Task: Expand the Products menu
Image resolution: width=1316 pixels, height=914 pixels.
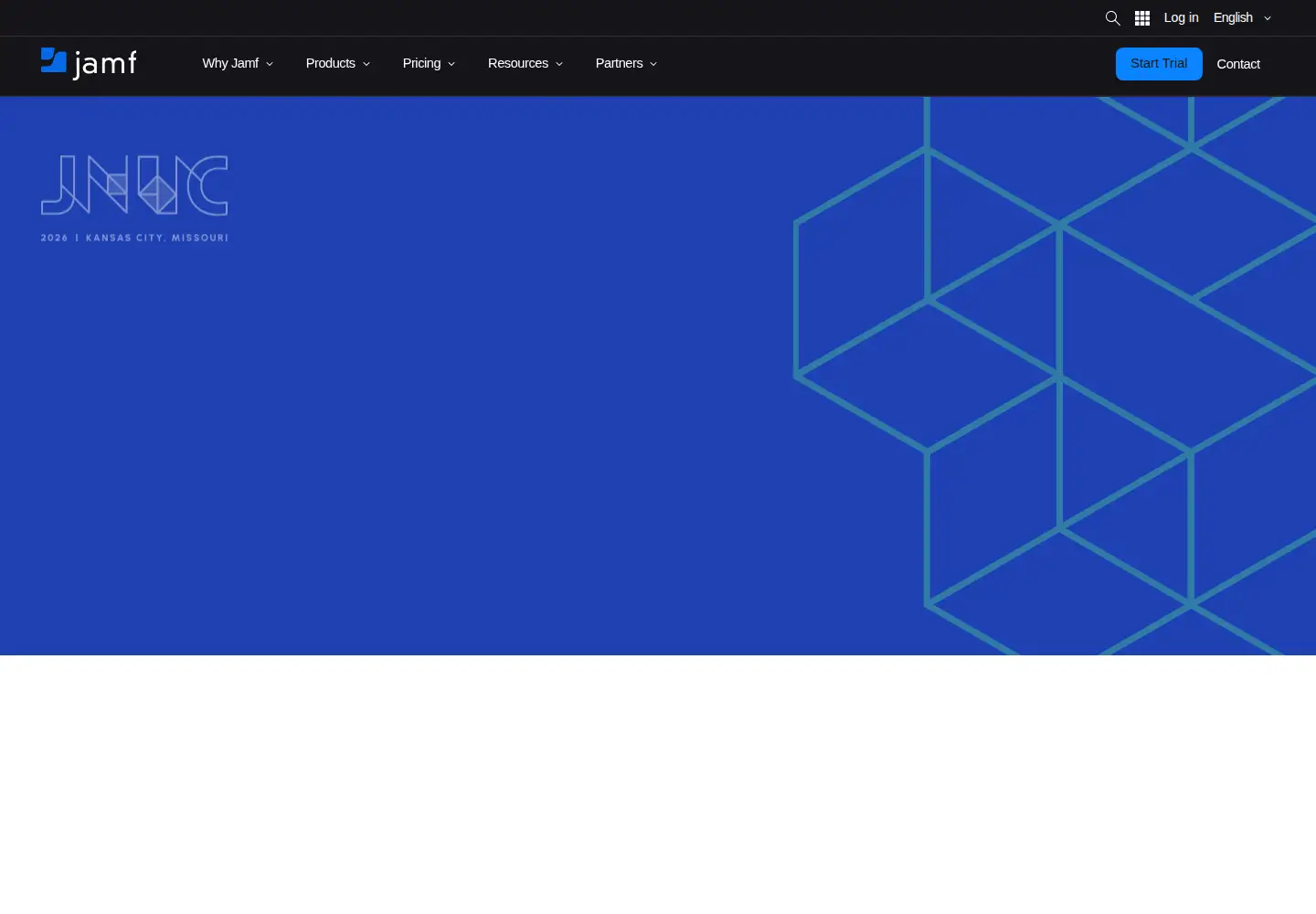Action: [338, 63]
